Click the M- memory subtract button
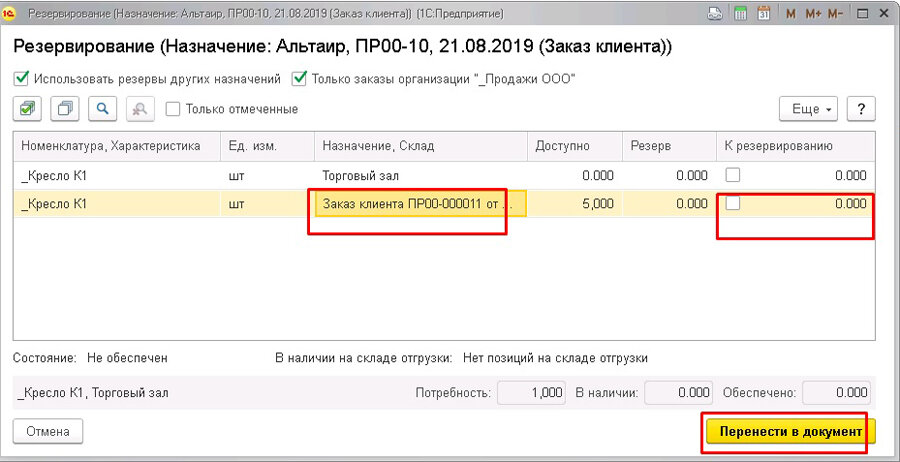Viewport: 900px width, 462px height. coord(836,14)
